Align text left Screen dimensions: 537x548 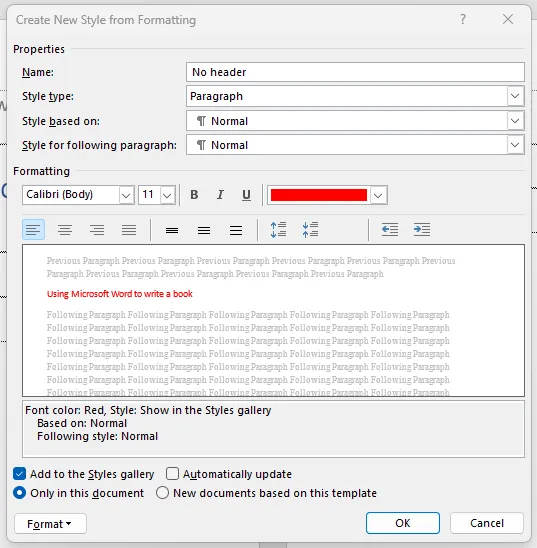pyautogui.click(x=33, y=230)
